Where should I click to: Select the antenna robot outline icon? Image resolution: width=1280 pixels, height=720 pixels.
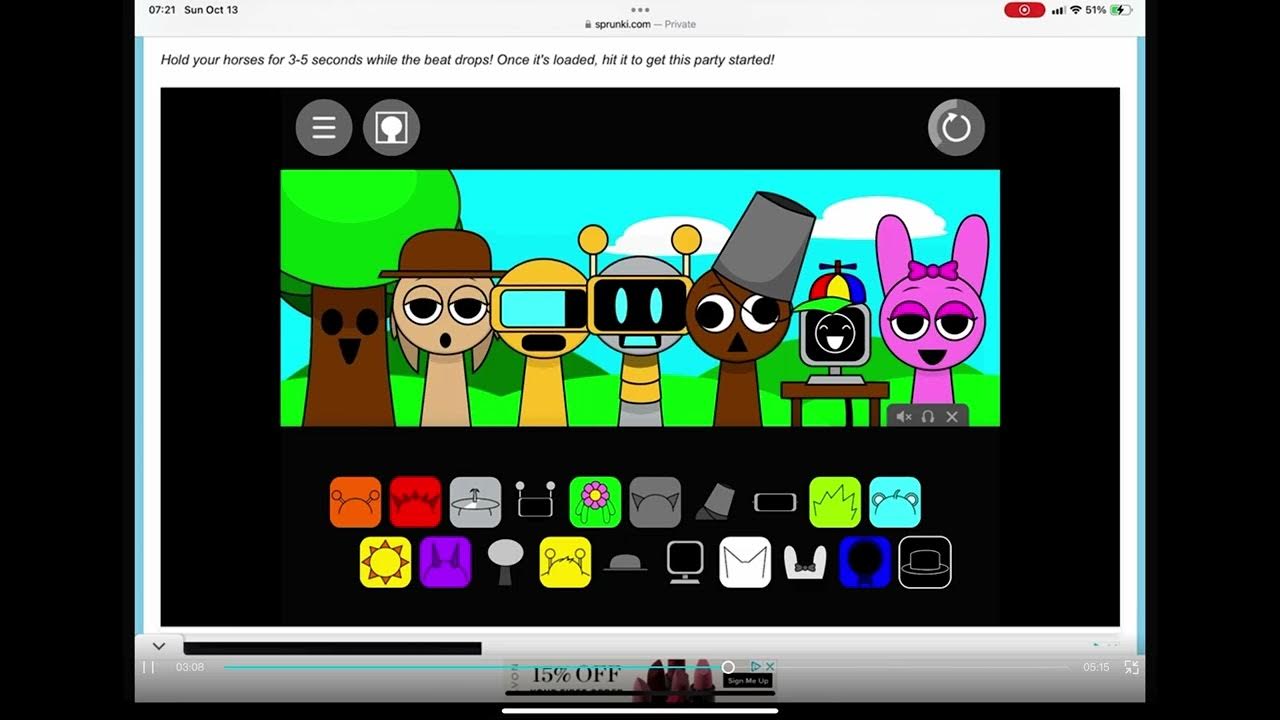tap(535, 500)
